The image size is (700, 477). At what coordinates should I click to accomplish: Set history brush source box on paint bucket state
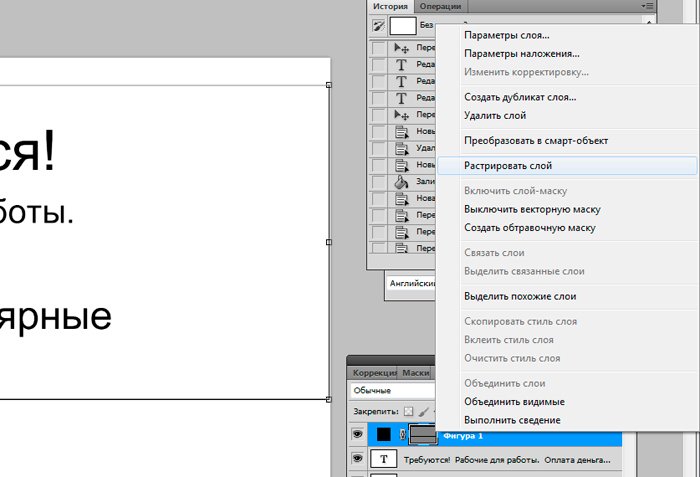pyautogui.click(x=378, y=182)
